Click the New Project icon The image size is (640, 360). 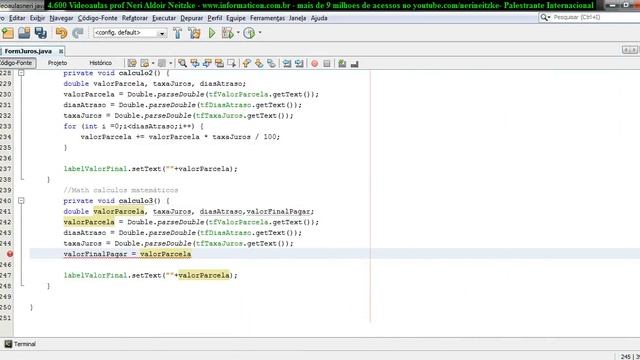(x=8, y=33)
